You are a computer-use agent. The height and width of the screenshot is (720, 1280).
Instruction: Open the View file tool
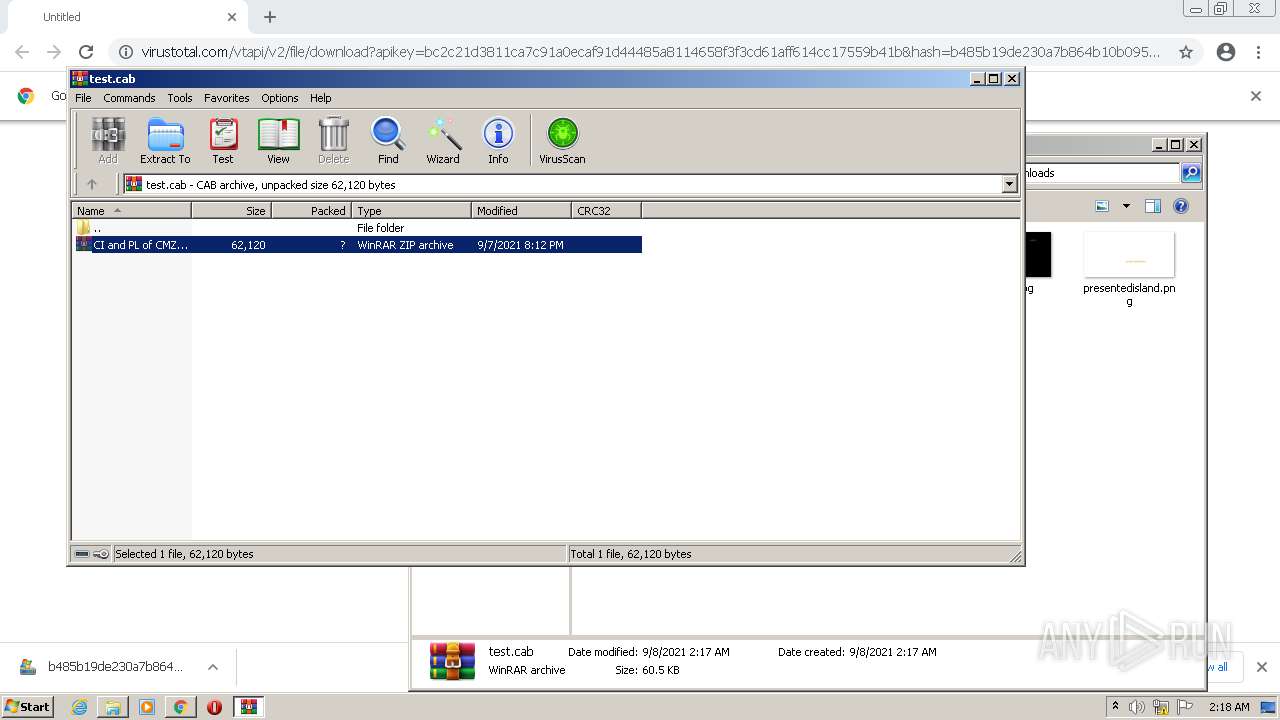coord(278,141)
